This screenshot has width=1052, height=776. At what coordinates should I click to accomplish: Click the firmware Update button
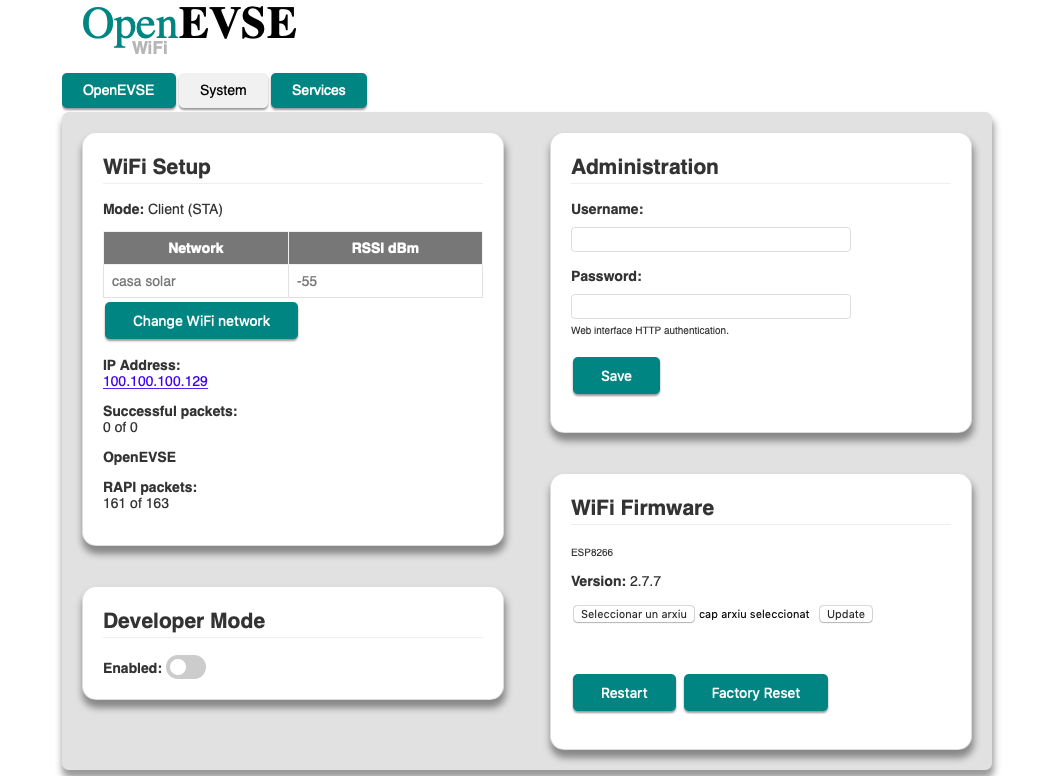pos(845,614)
